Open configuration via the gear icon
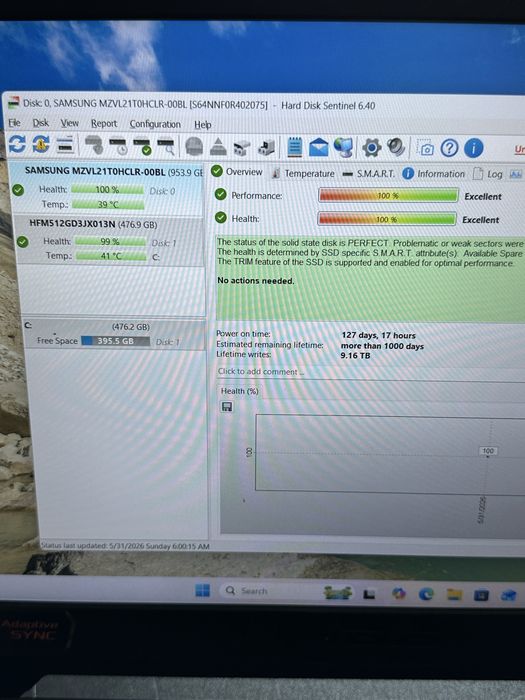Viewport: 525px width, 700px height. click(x=371, y=148)
